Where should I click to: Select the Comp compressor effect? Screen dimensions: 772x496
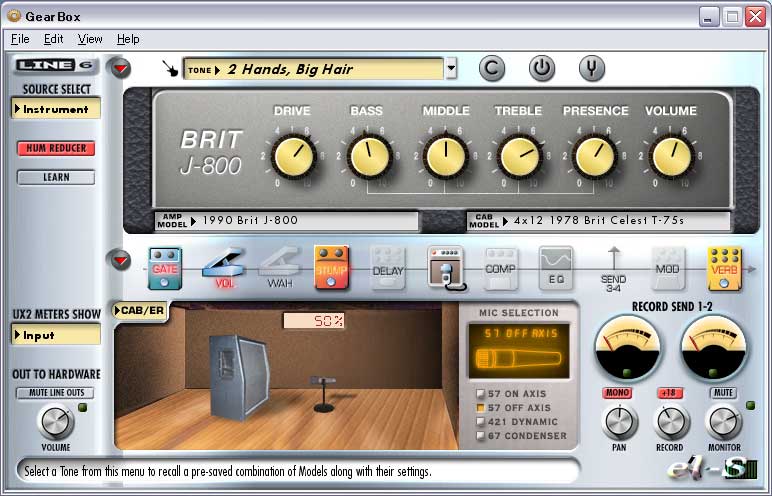pyautogui.click(x=500, y=267)
